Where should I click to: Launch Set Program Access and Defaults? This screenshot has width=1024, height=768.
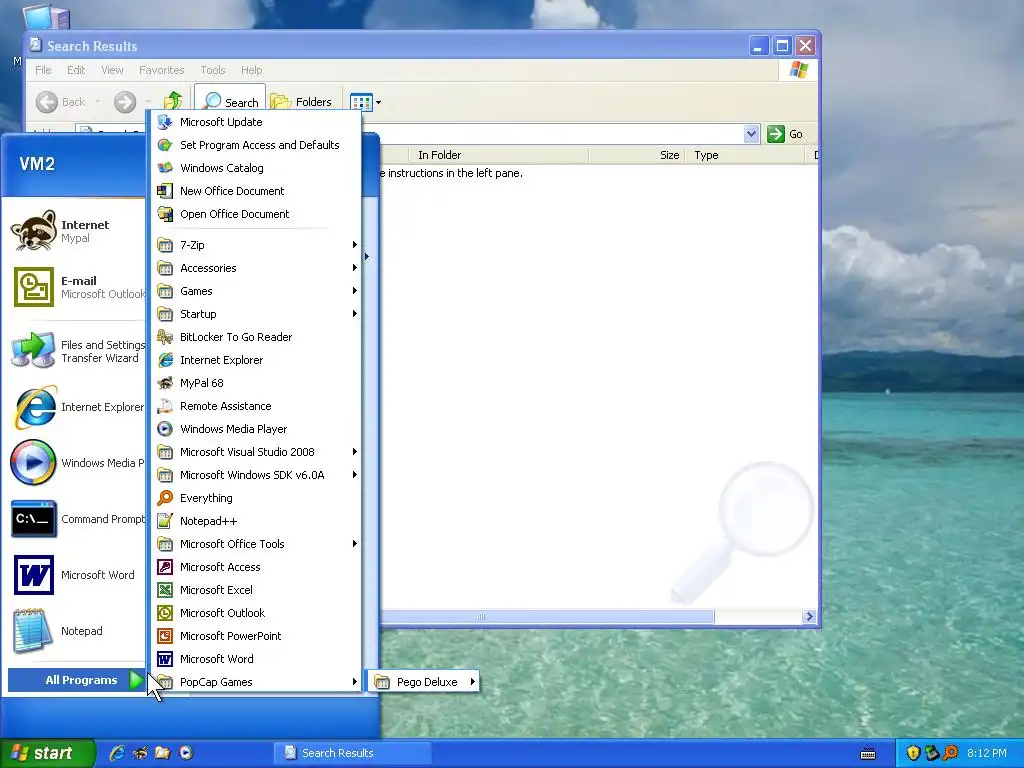256,145
